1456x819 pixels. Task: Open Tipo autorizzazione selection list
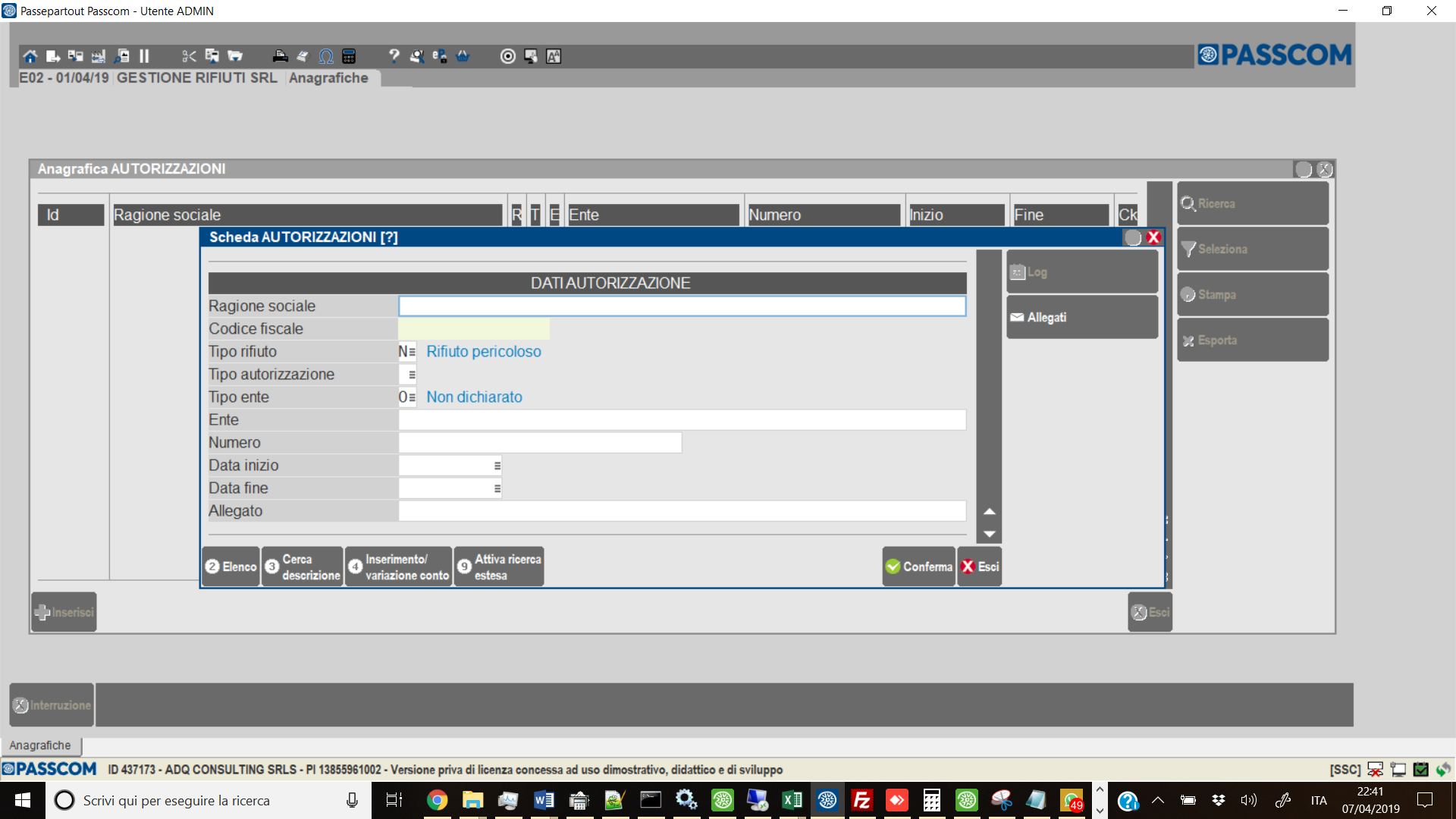[412, 375]
